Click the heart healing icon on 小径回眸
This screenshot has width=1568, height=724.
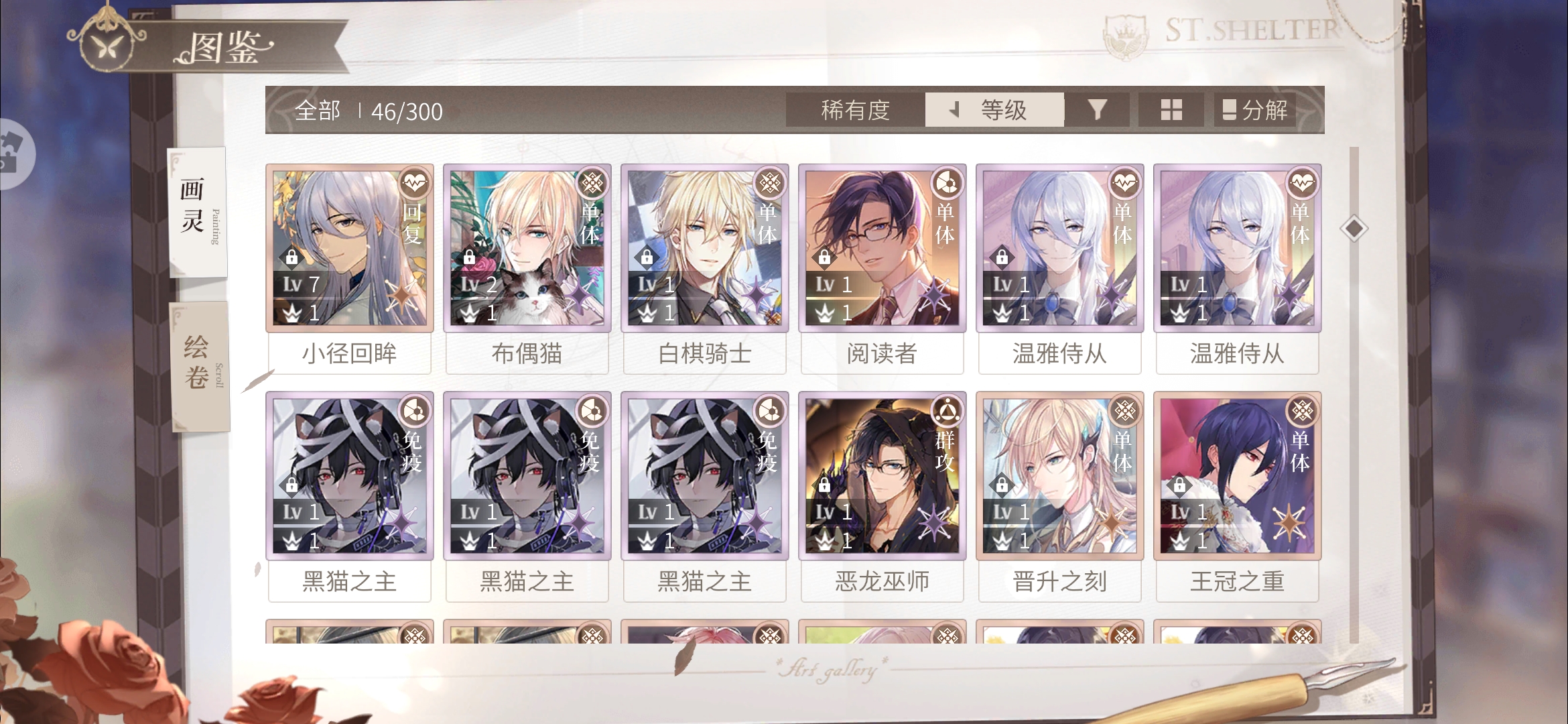pos(415,182)
